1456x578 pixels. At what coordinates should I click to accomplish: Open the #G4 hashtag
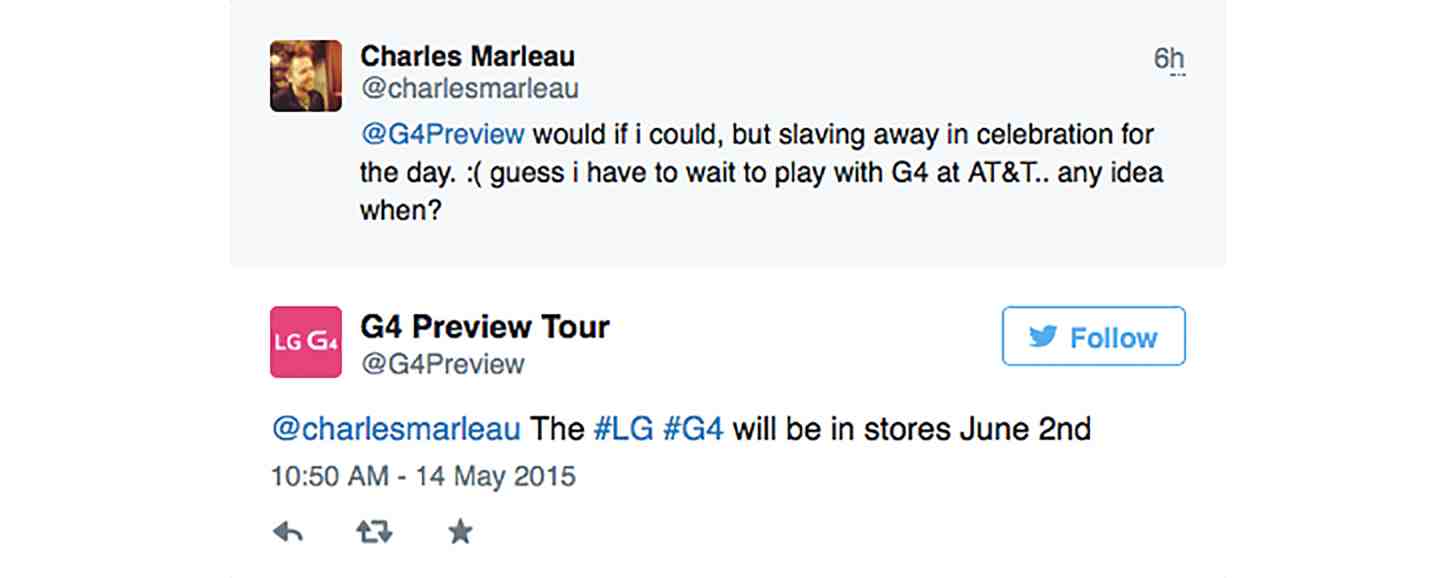[x=693, y=429]
